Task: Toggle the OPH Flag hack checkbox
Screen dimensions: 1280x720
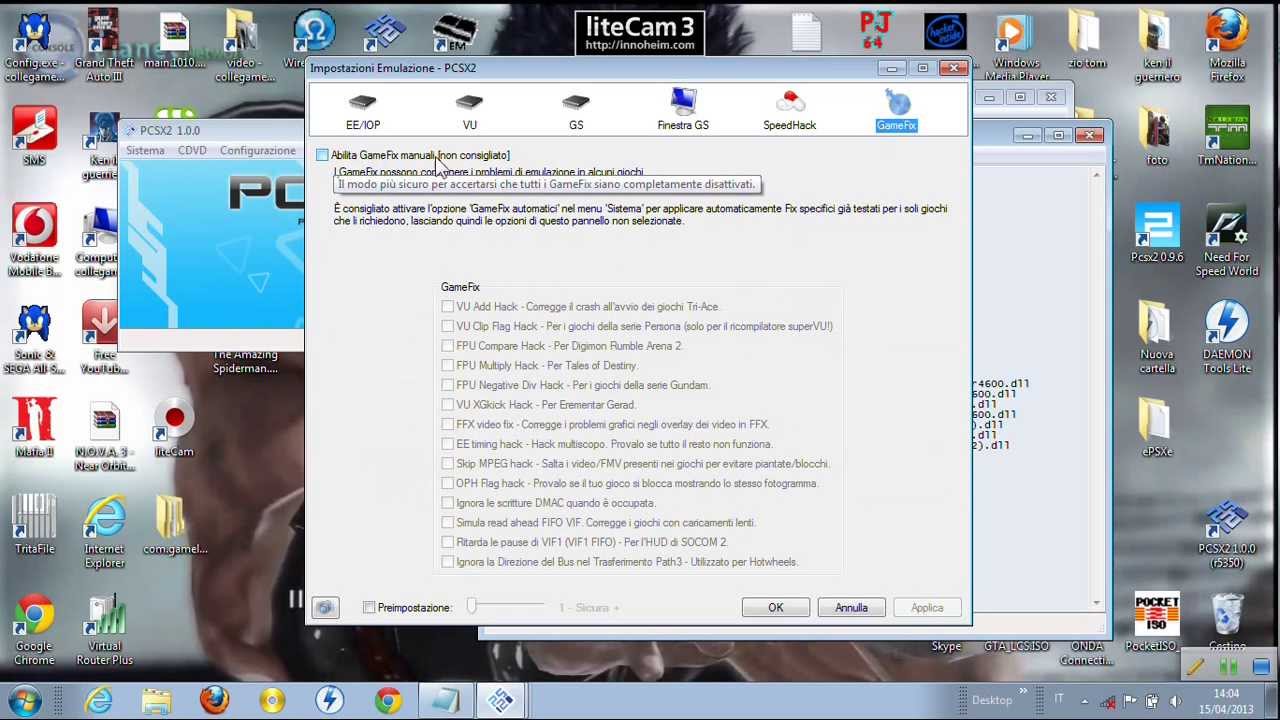Action: pos(447,483)
